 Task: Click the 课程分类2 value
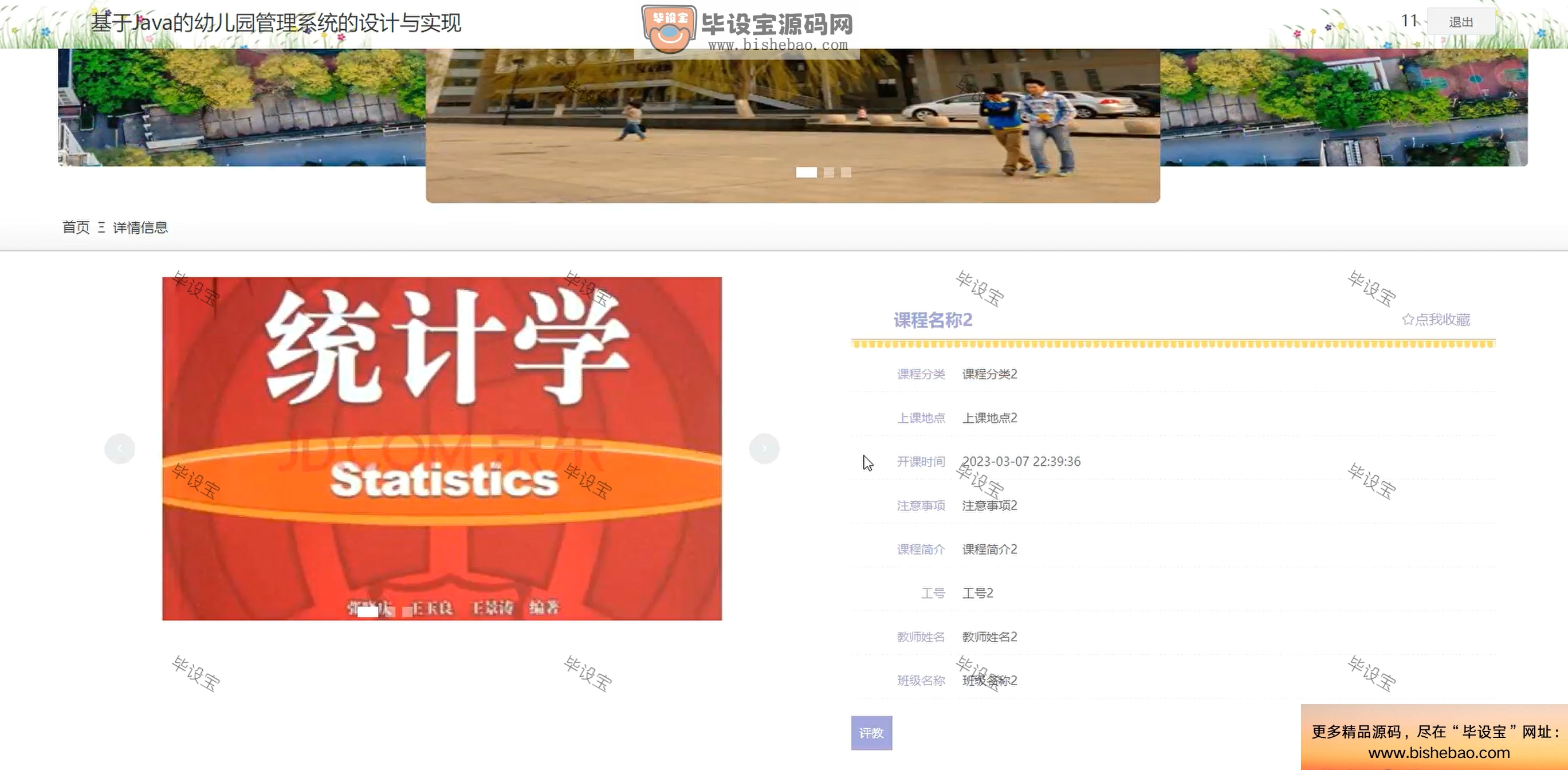(989, 374)
